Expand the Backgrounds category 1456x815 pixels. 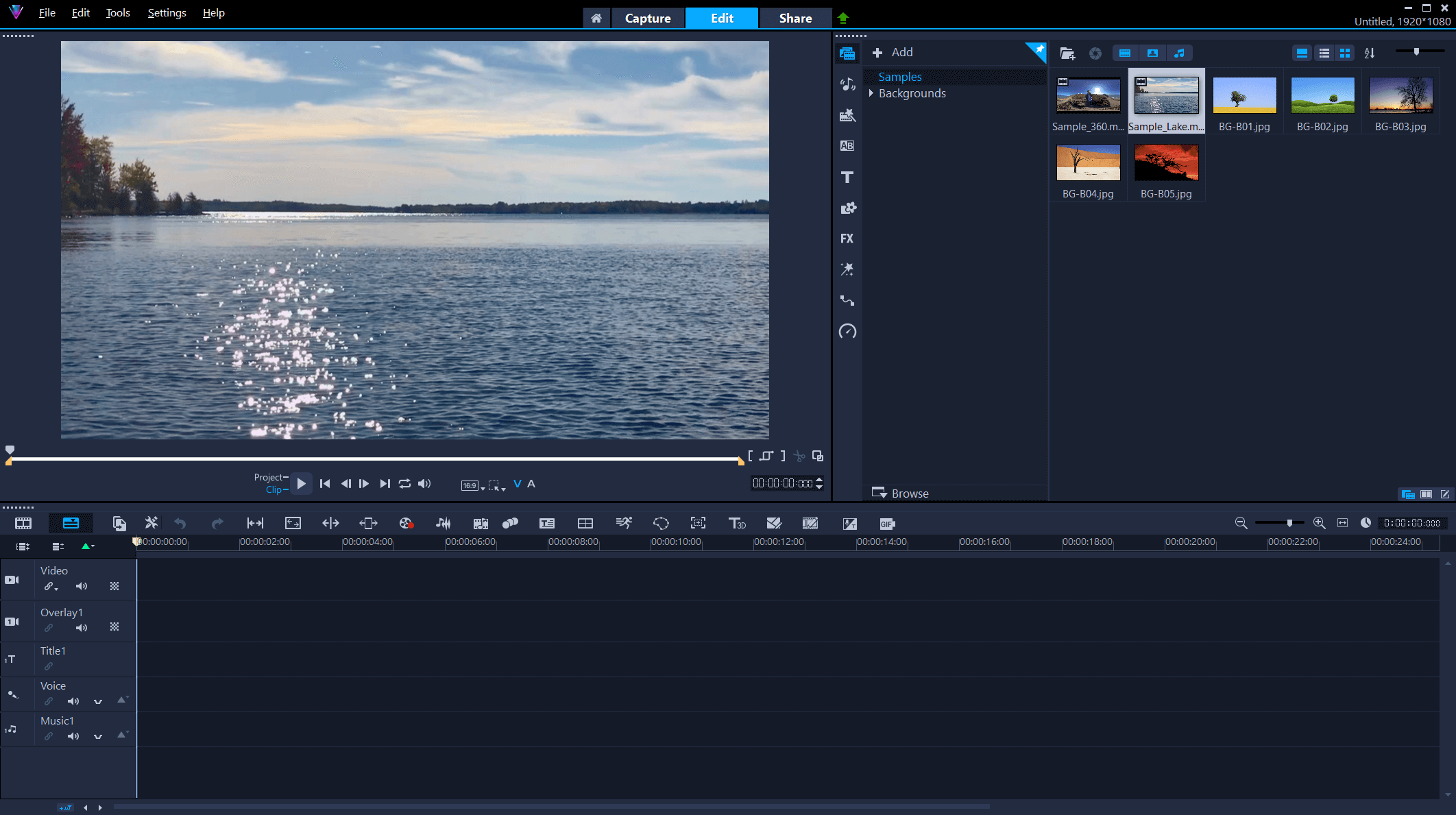(x=871, y=93)
